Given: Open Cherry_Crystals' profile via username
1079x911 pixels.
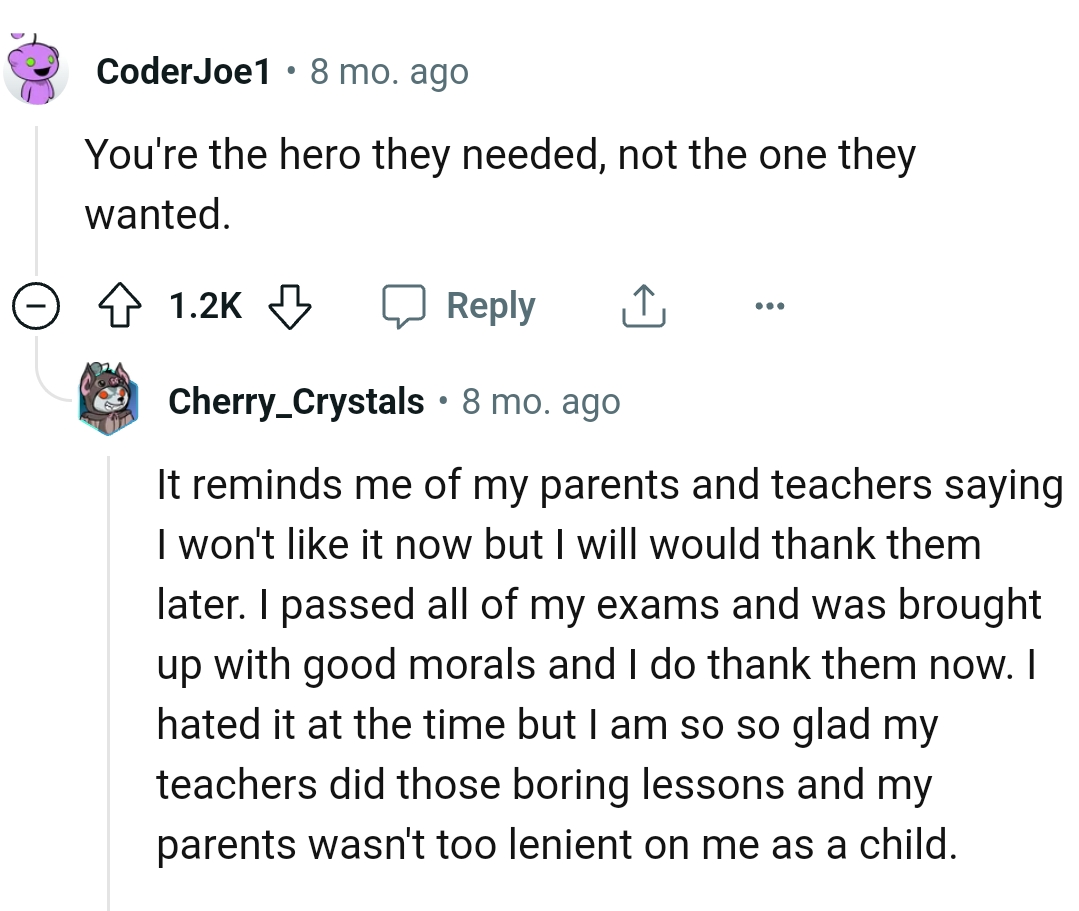Looking at the screenshot, I should pos(294,401).
